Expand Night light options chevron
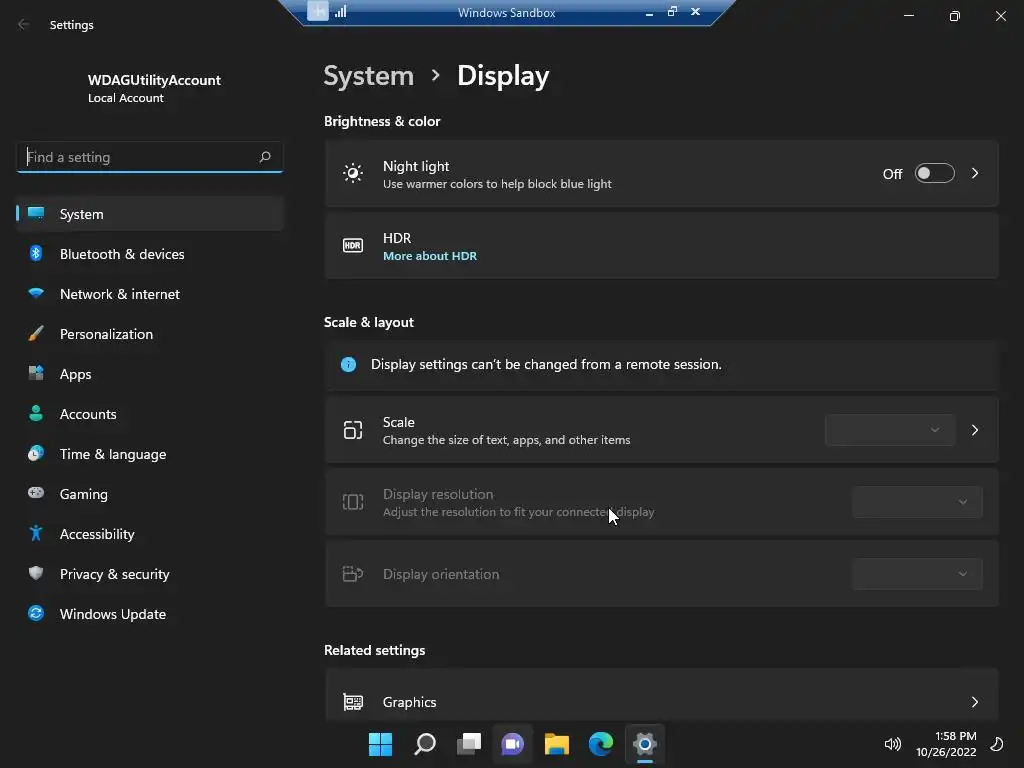Viewport: 1024px width, 768px height. 975,174
